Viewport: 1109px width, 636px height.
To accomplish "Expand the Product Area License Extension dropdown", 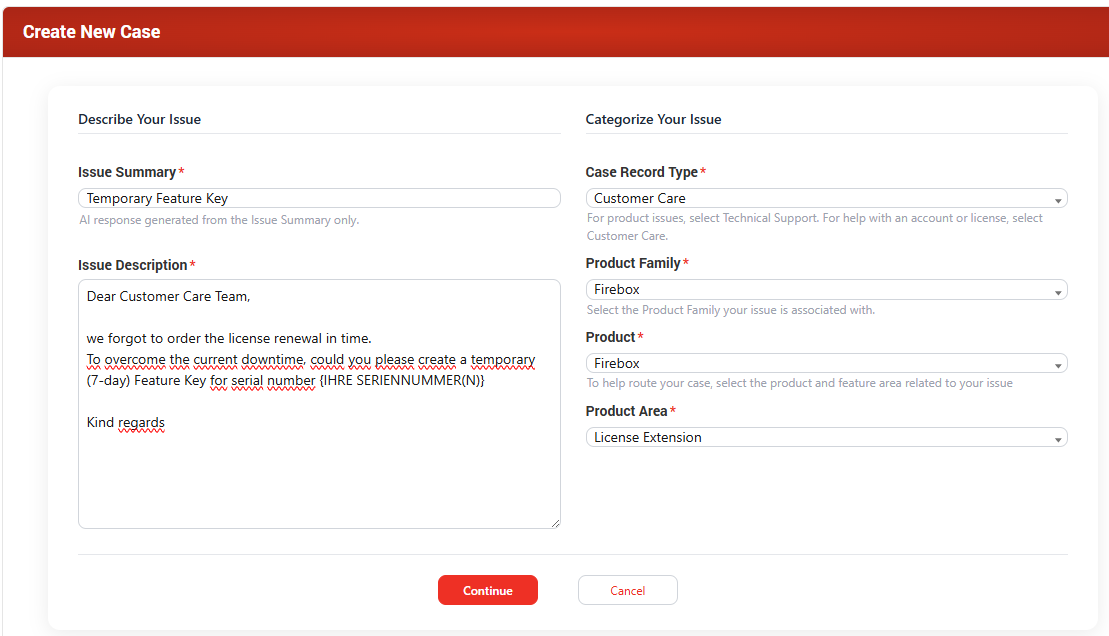I will [x=826, y=438].
